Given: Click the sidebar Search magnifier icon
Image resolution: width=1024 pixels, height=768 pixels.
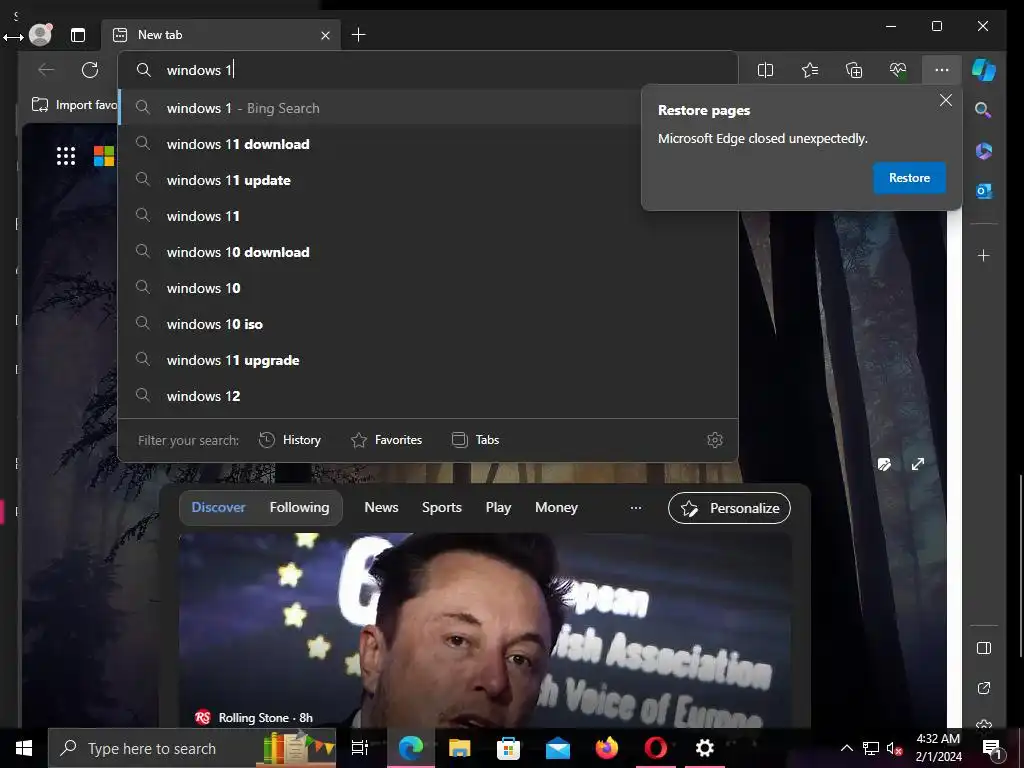Looking at the screenshot, I should pos(983,110).
